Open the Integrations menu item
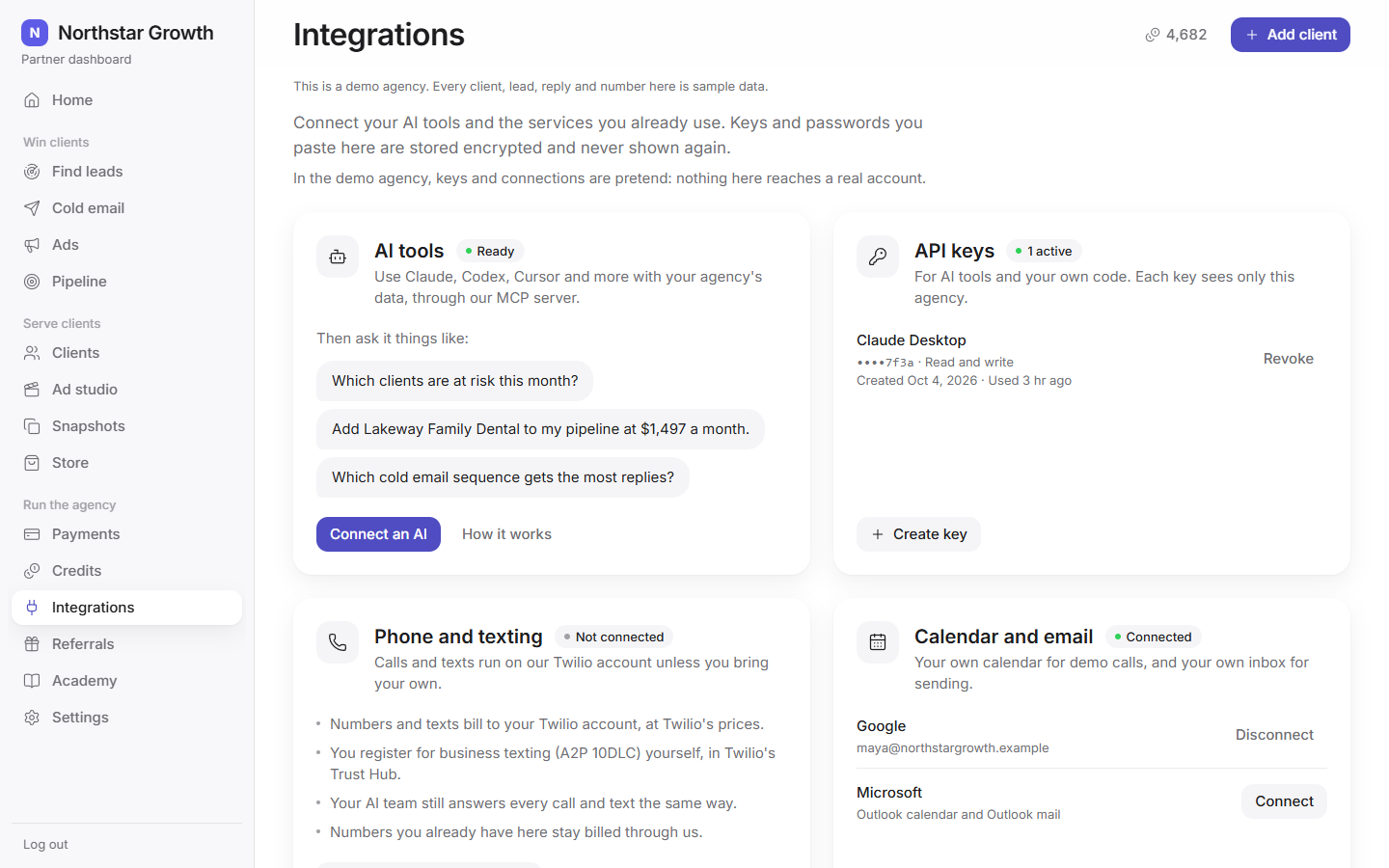This screenshot has height=868, width=1389. point(126,608)
